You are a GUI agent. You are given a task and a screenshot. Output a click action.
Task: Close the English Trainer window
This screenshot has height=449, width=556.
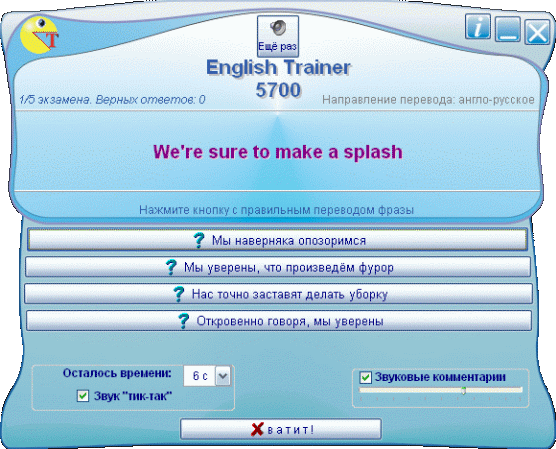point(537,32)
